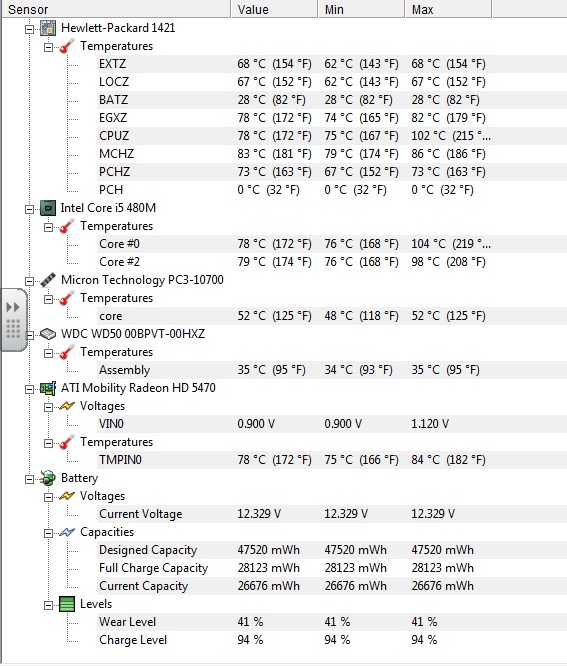Click the Micron Technology RAM stick icon
Viewport: 567px width, 666px height.
48,280
